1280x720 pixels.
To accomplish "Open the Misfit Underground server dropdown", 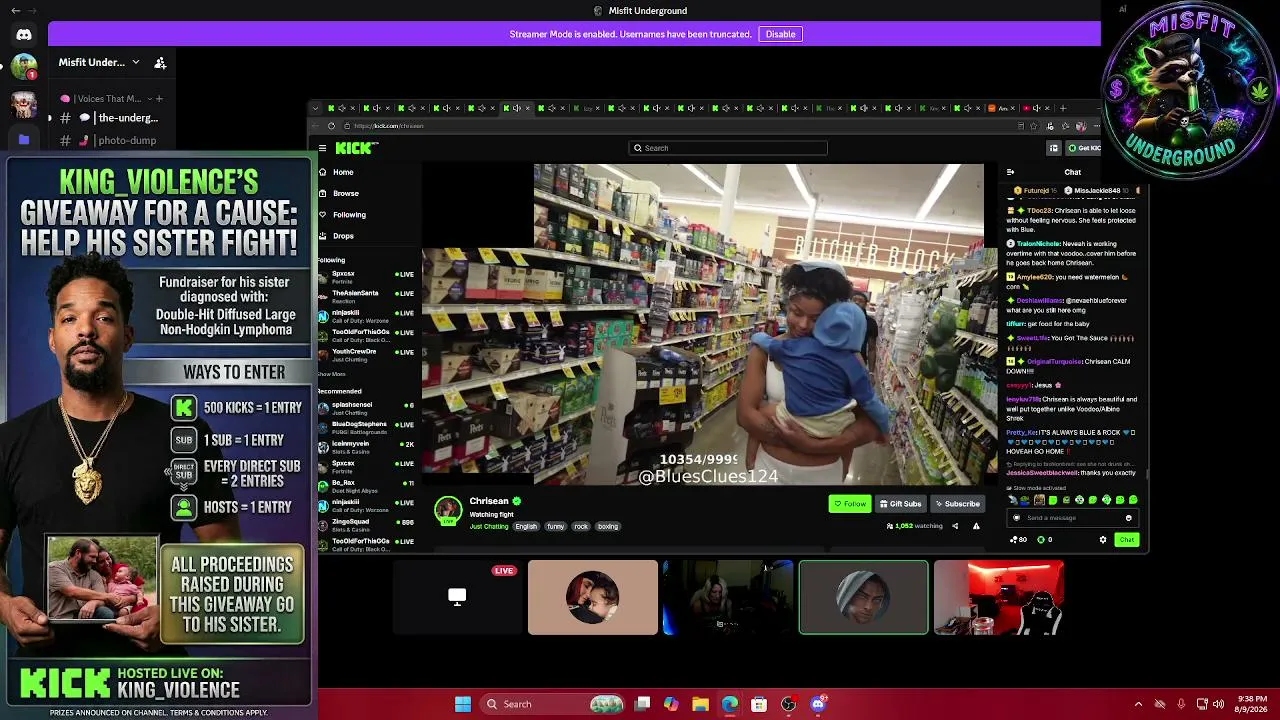I will click(x=98, y=62).
